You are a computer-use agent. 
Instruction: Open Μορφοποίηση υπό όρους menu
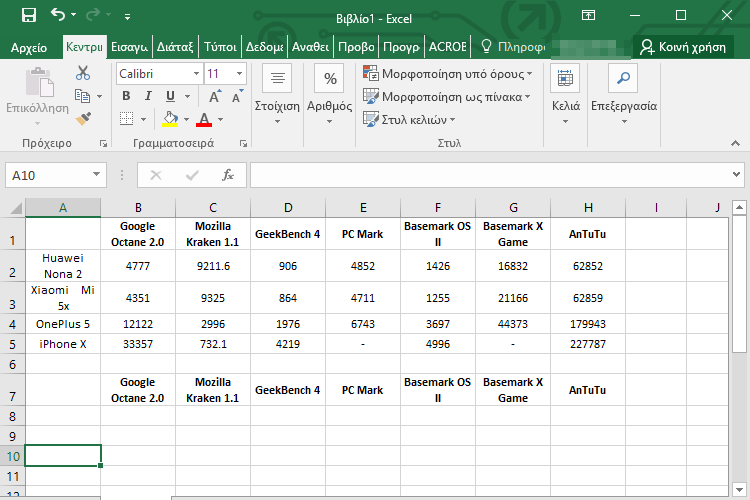pyautogui.click(x=448, y=74)
